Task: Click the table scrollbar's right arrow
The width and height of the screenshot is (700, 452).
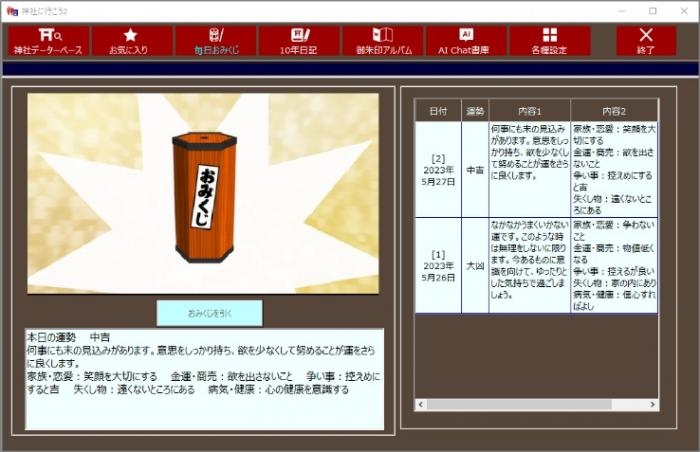Action: click(x=652, y=405)
